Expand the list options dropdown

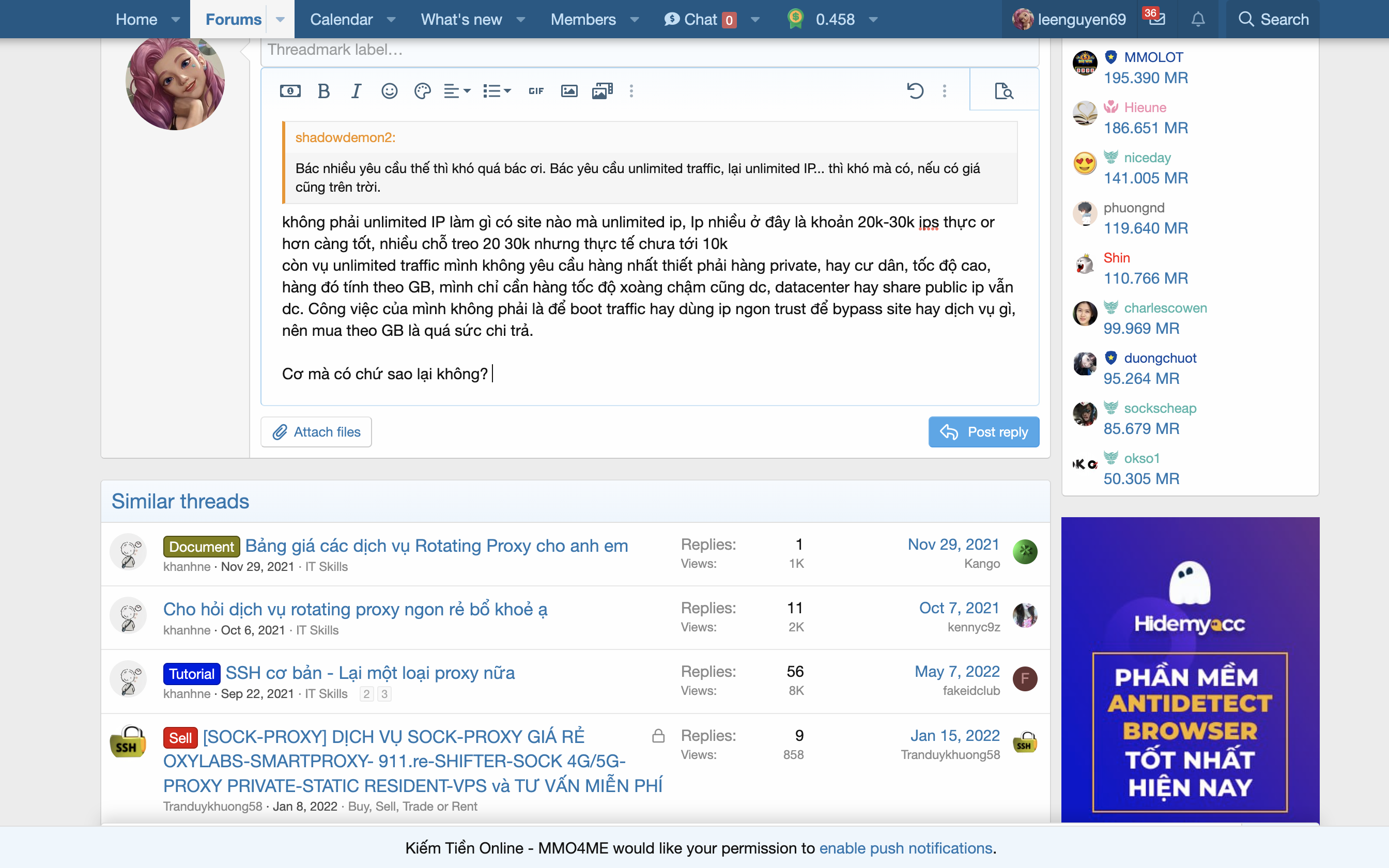tap(497, 91)
